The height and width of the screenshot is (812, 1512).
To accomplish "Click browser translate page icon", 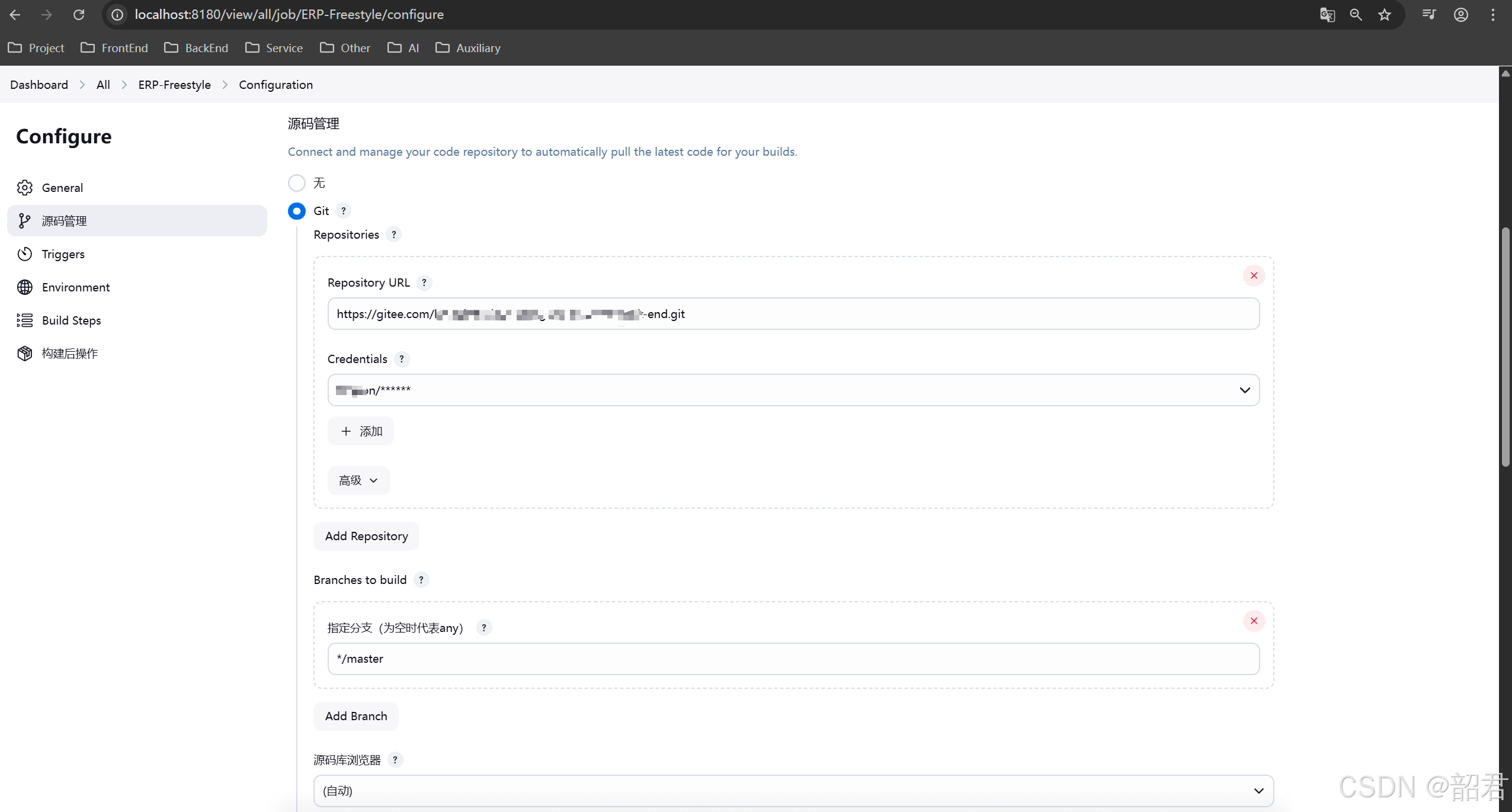I will (1327, 15).
